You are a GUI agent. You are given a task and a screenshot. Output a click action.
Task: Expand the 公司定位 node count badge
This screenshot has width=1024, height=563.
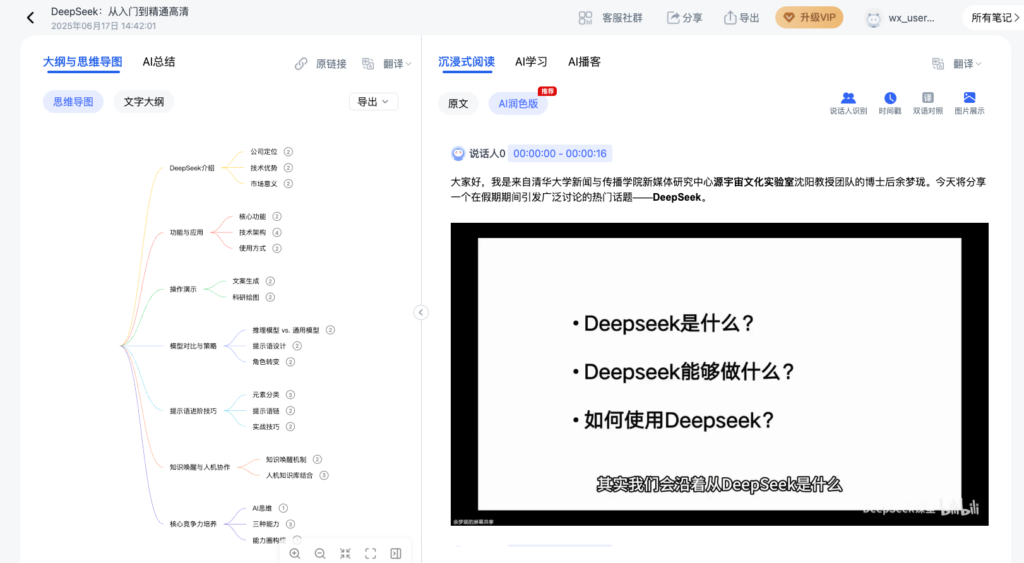point(288,152)
